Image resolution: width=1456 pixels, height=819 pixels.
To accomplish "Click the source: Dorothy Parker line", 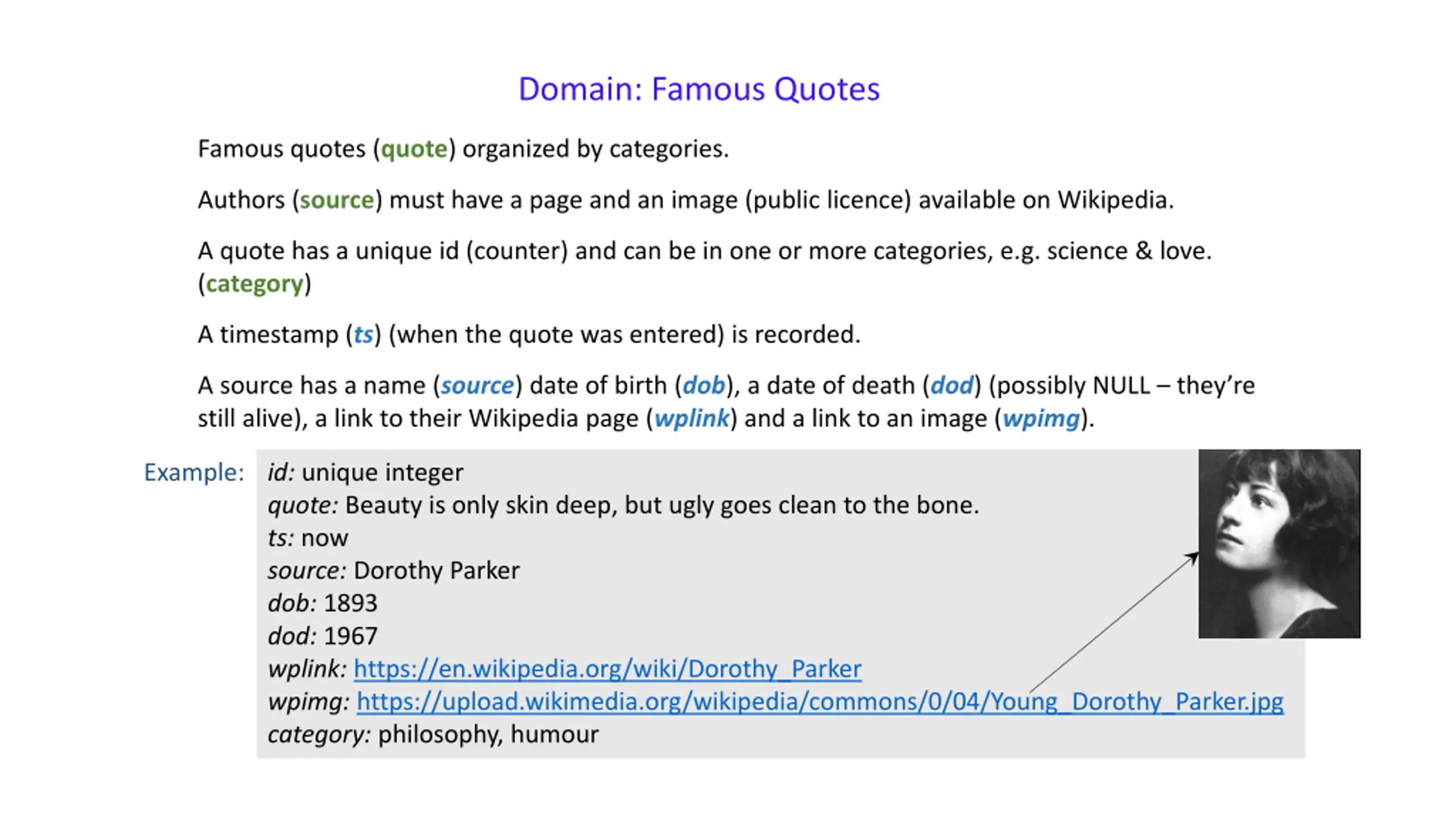I will 394,570.
